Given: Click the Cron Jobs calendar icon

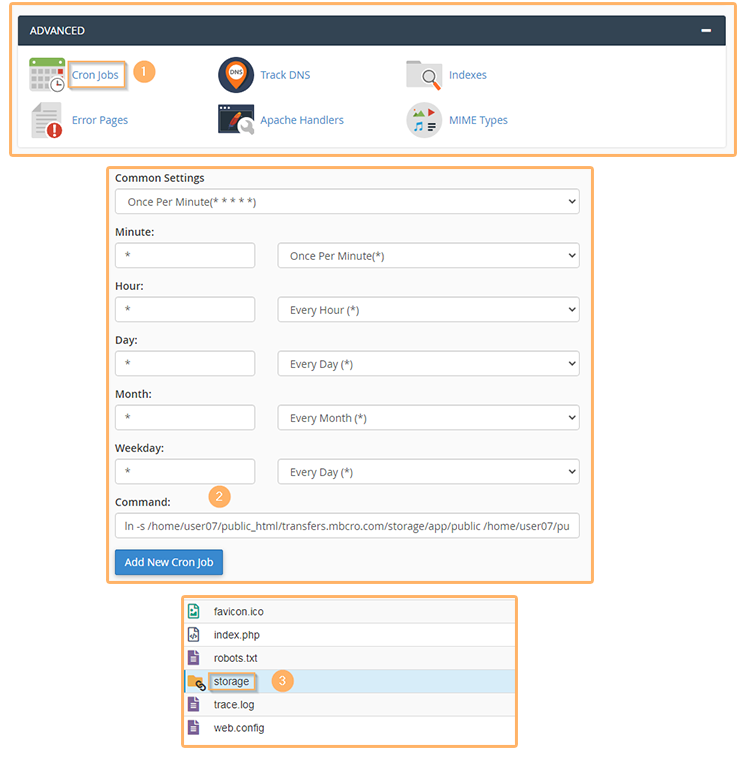Looking at the screenshot, I should 47,75.
